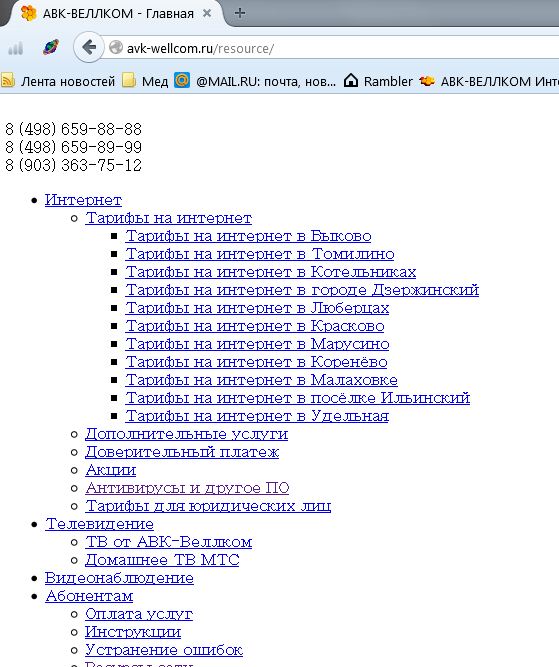Click phone number 8 (903) 363-75-12
Screen dimensions: 559x667
(73, 165)
